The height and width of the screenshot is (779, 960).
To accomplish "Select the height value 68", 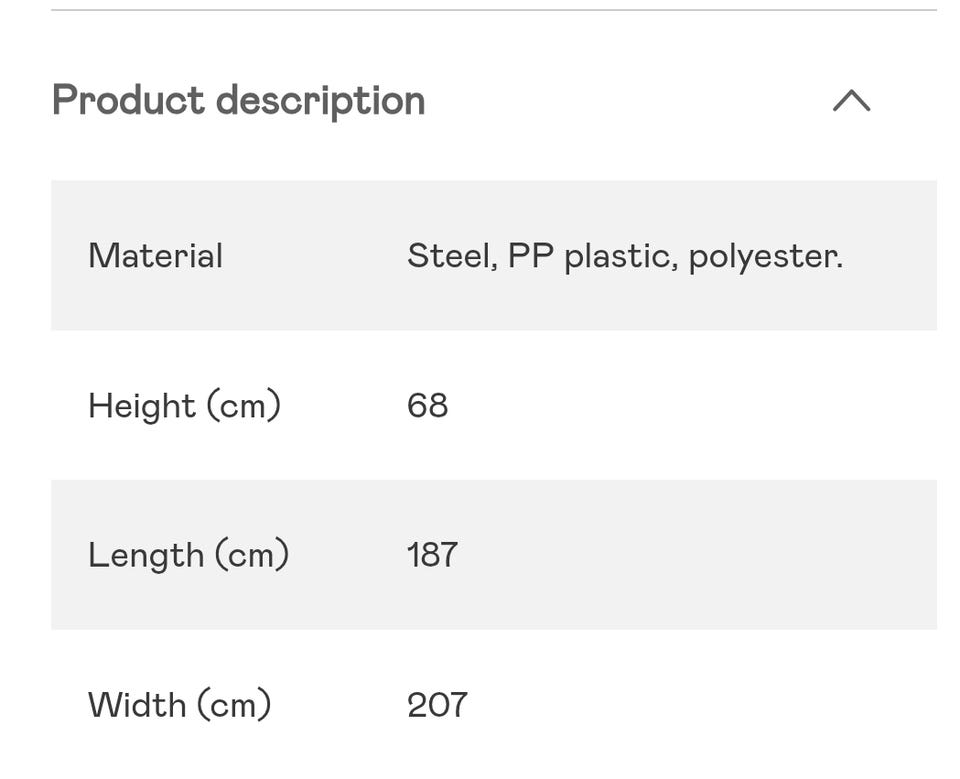I will coord(427,406).
